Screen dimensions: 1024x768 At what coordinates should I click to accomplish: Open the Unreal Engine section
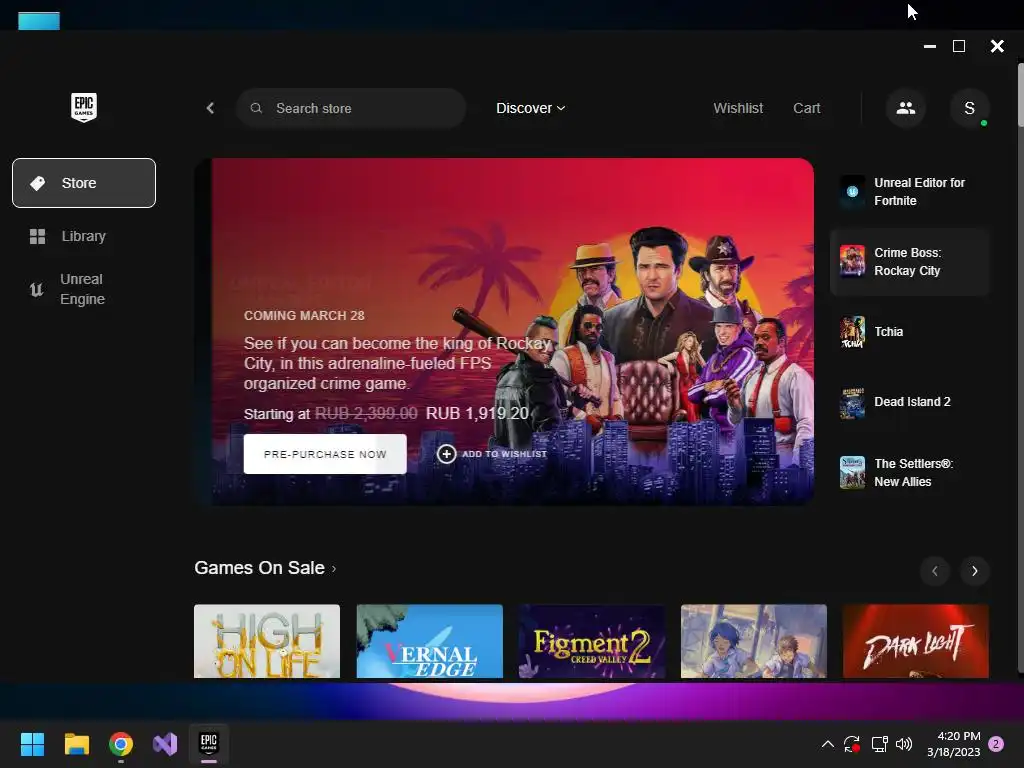[84, 289]
